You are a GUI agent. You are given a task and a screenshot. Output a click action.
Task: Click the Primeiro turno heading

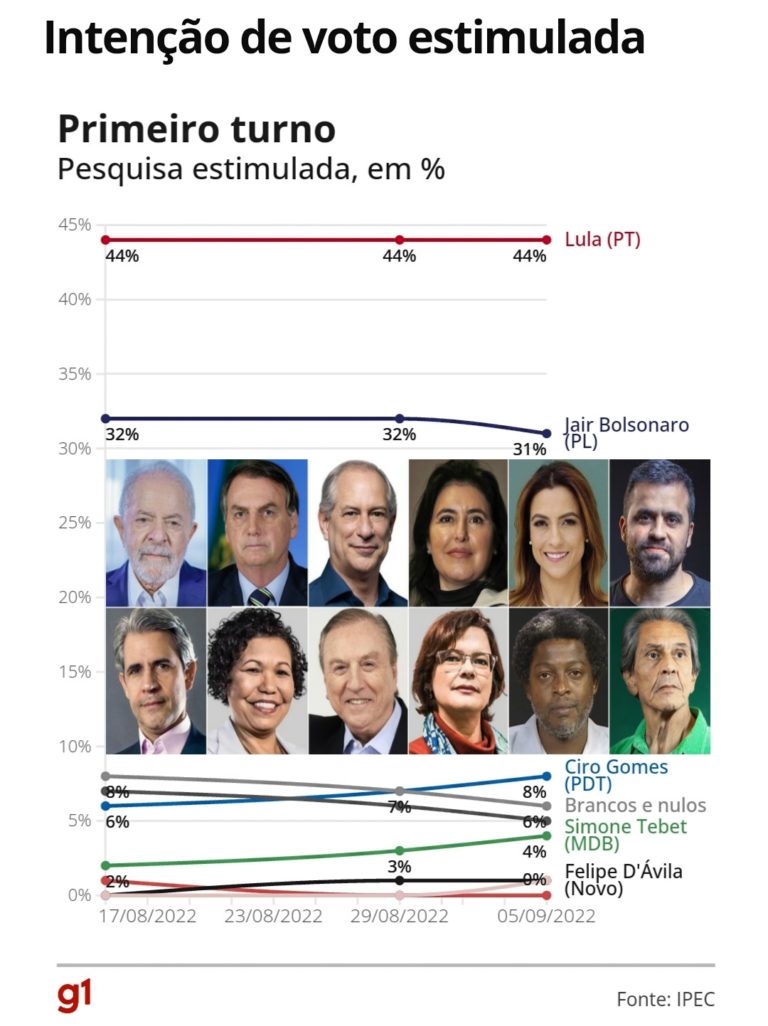(x=196, y=130)
